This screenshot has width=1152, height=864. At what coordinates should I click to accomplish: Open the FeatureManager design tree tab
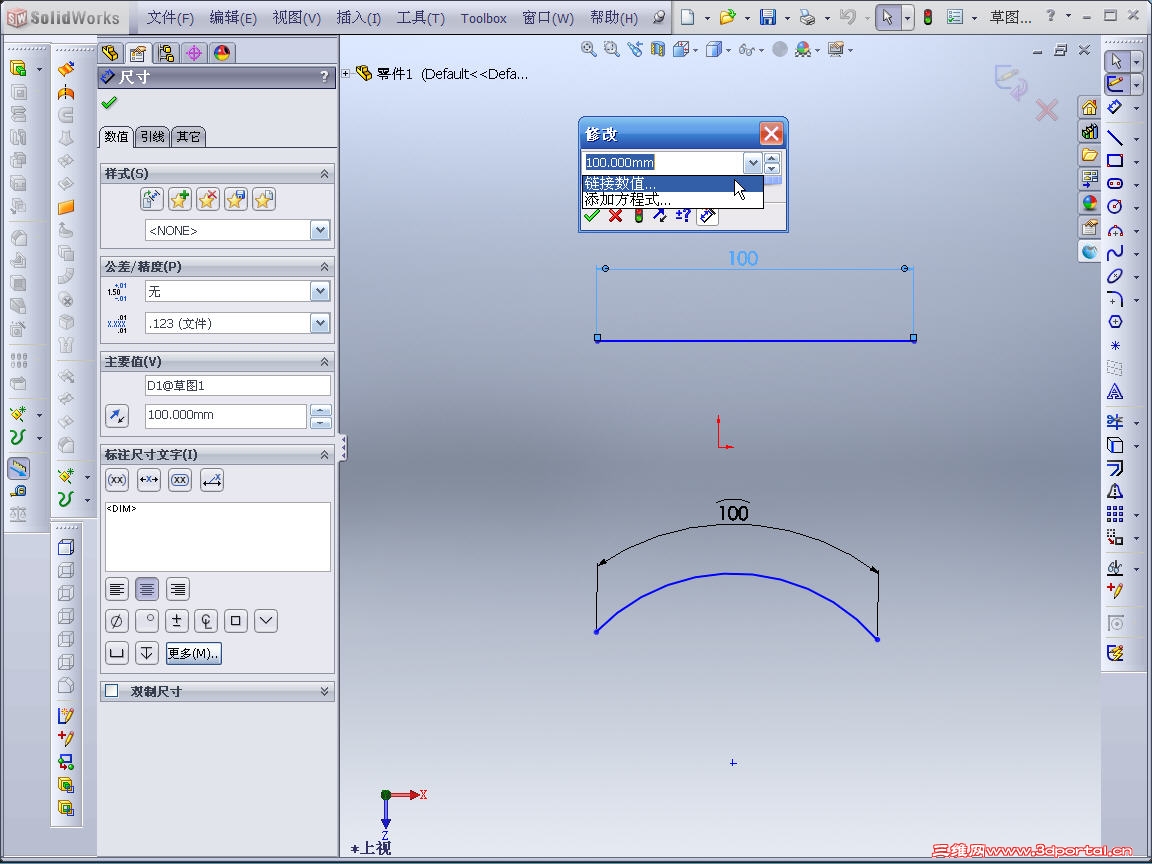(x=109, y=53)
